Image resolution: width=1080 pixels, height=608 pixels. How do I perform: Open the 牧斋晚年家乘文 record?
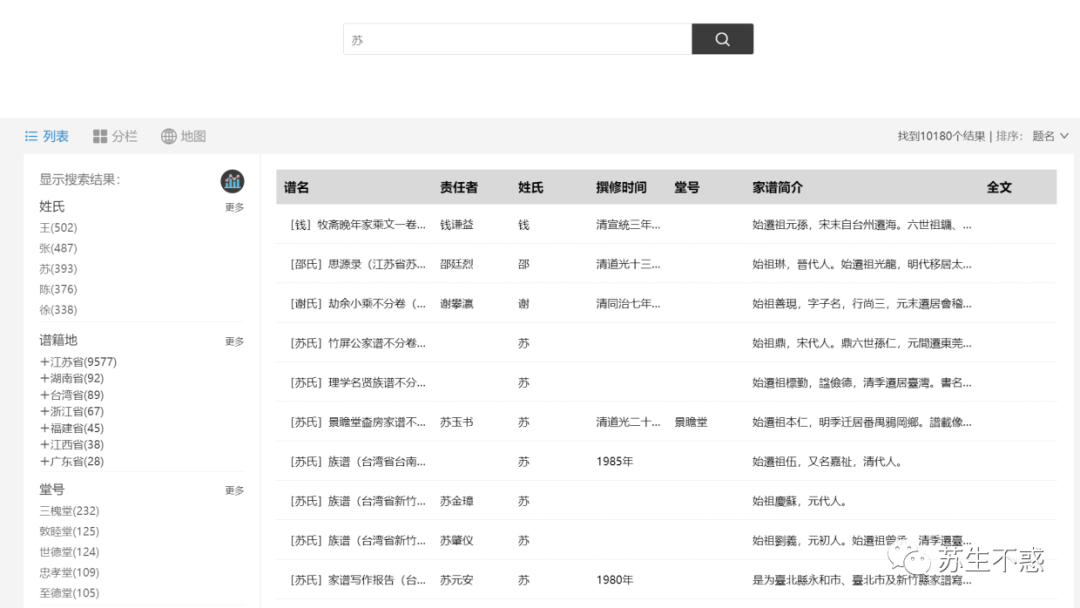(x=357, y=225)
